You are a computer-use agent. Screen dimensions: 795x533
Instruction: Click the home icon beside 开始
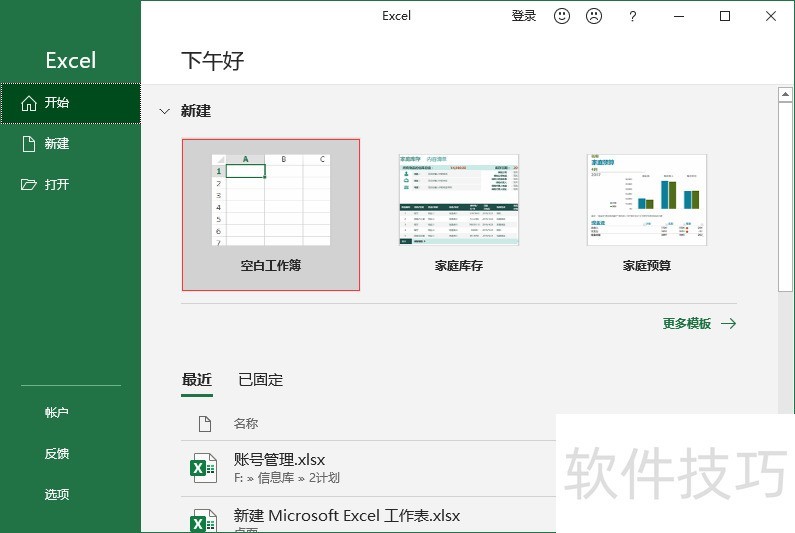coord(29,103)
